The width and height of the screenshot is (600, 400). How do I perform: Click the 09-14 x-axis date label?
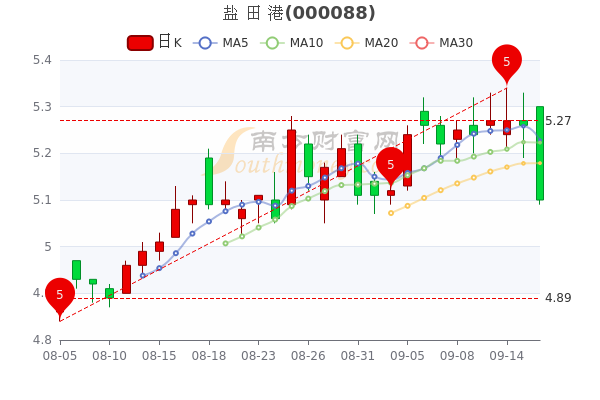[x=507, y=356]
